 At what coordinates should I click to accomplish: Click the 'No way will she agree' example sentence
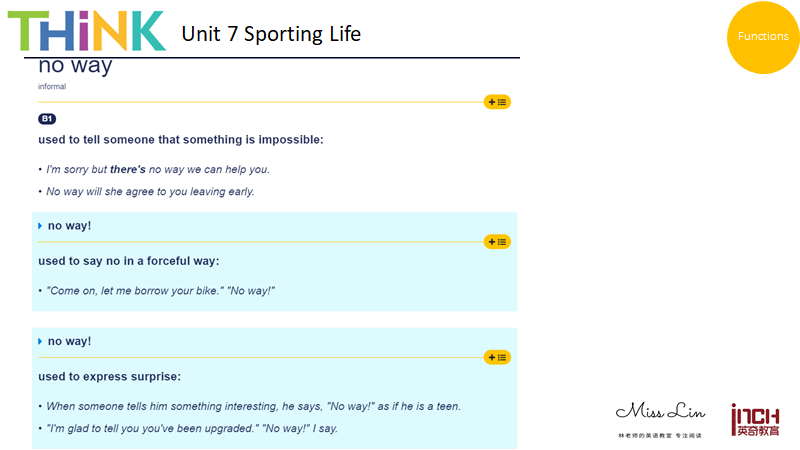click(x=150, y=192)
